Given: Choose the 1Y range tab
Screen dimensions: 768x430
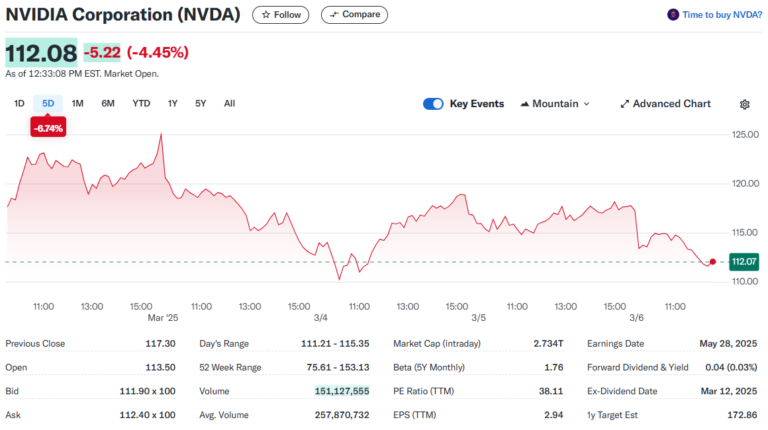Looking at the screenshot, I should click(x=172, y=103).
